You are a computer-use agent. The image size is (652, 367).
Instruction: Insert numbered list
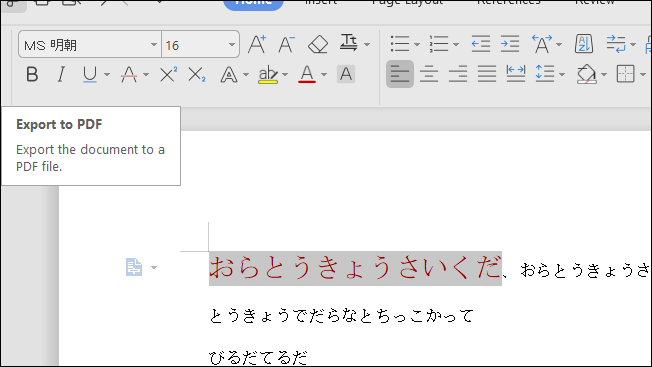tap(439, 44)
